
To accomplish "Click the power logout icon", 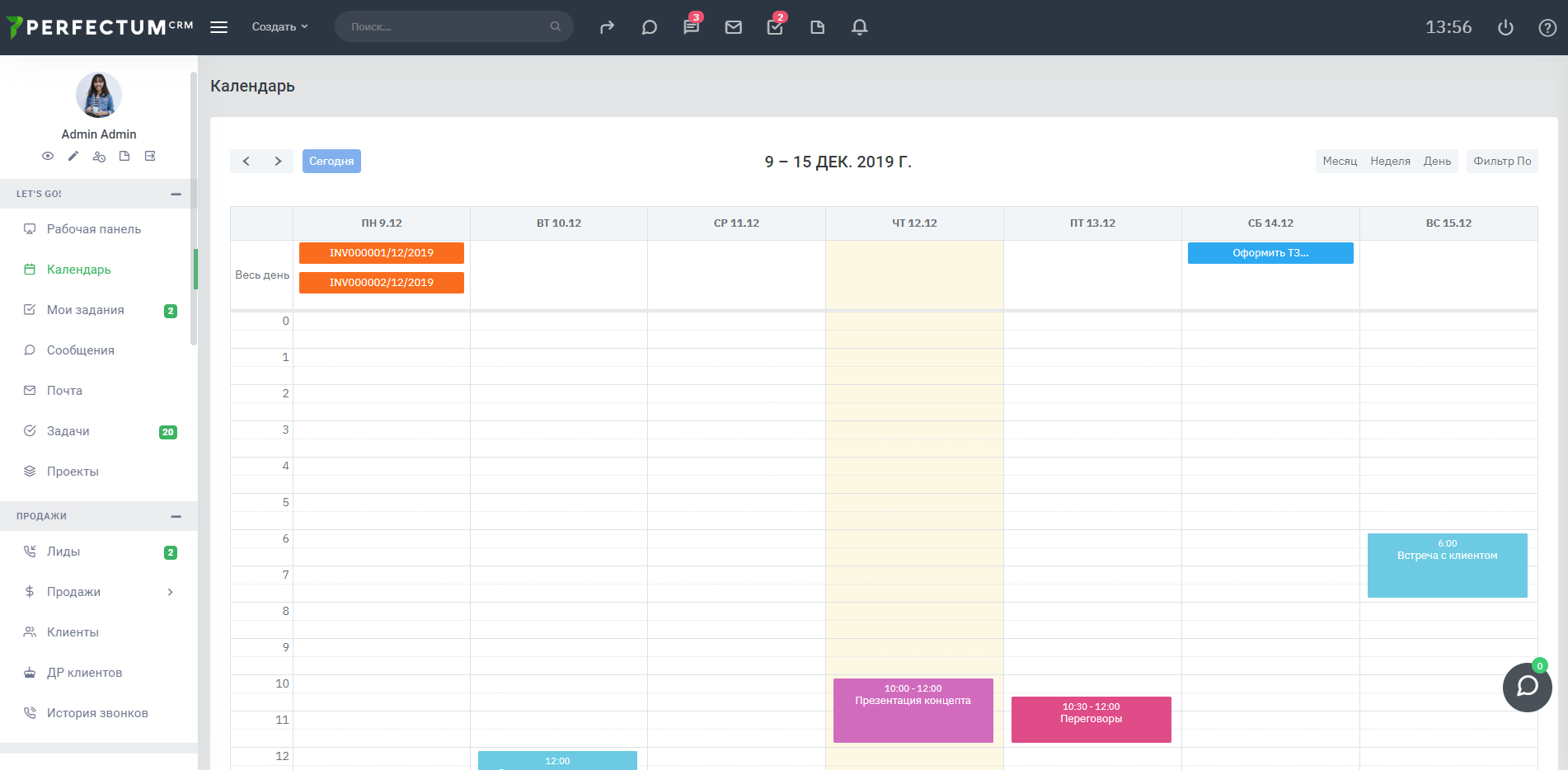I will click(x=1505, y=27).
